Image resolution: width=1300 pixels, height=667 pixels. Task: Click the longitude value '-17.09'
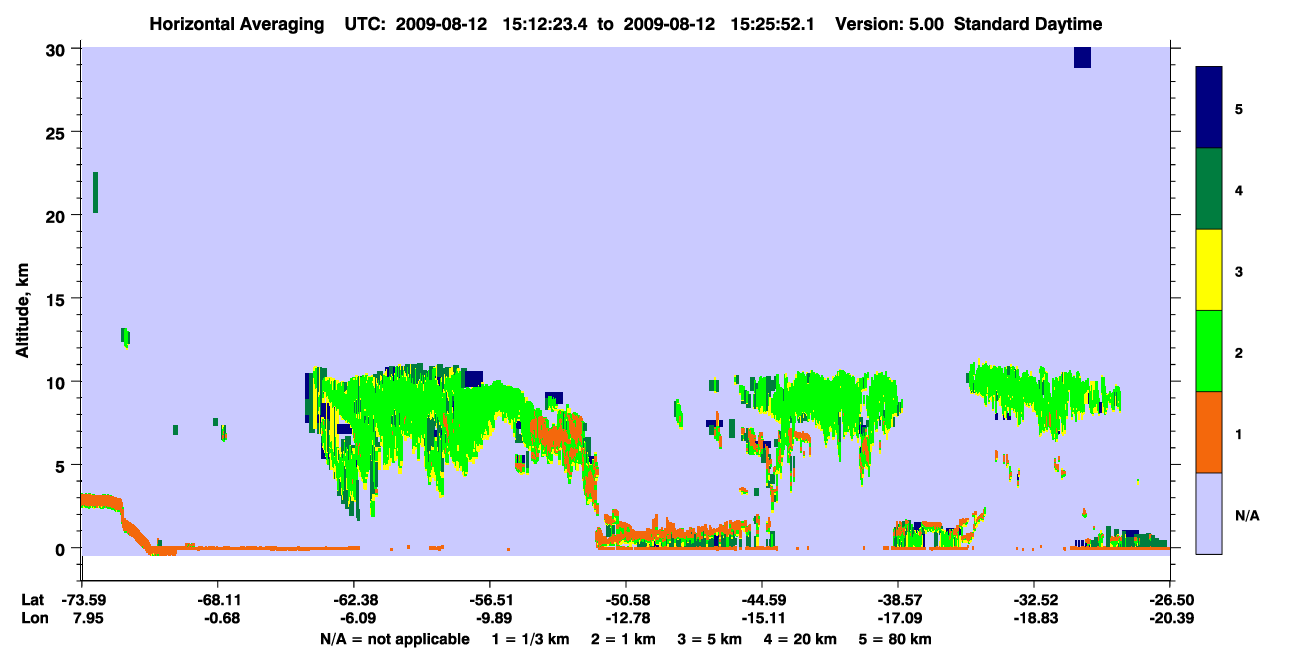(x=898, y=619)
